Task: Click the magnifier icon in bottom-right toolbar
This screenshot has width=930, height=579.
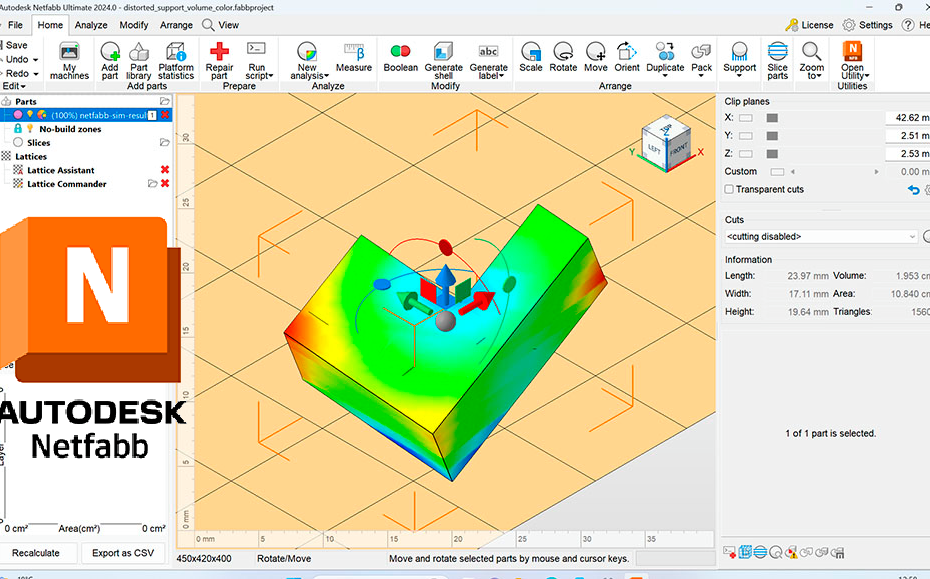Action: (776, 553)
